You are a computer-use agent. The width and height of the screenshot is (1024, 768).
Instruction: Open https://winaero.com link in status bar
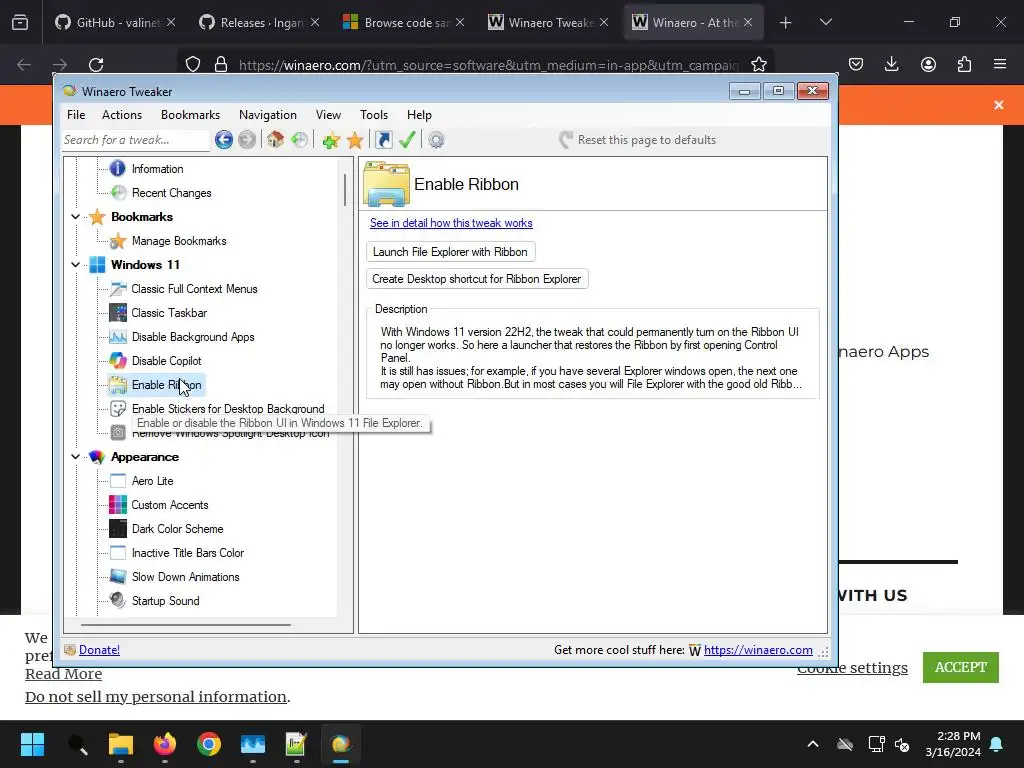[758, 650]
